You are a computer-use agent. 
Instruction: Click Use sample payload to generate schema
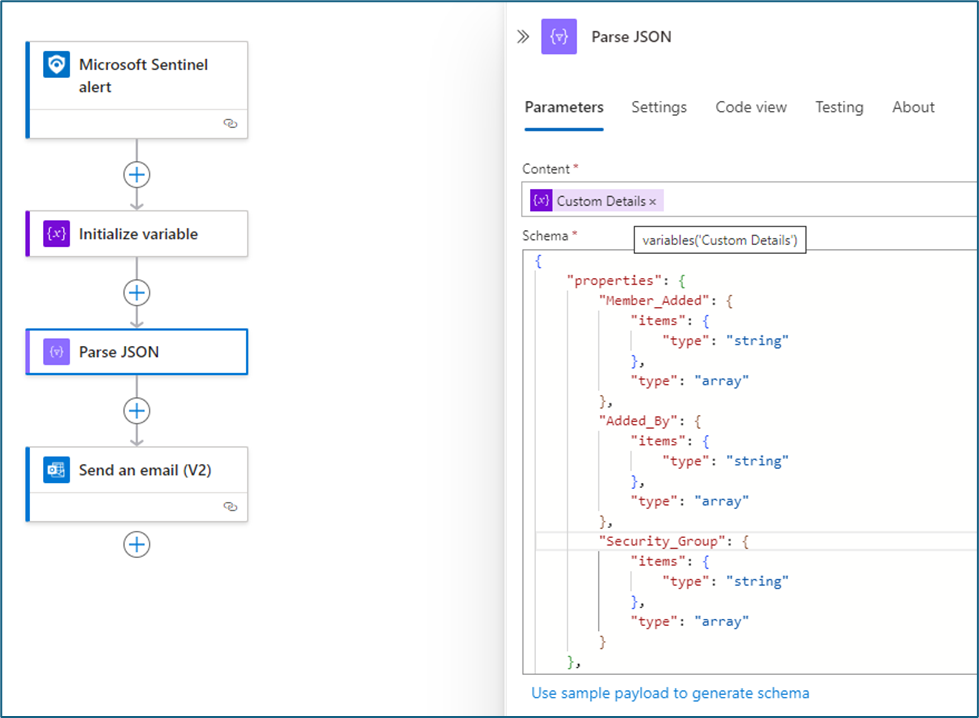[x=670, y=693]
